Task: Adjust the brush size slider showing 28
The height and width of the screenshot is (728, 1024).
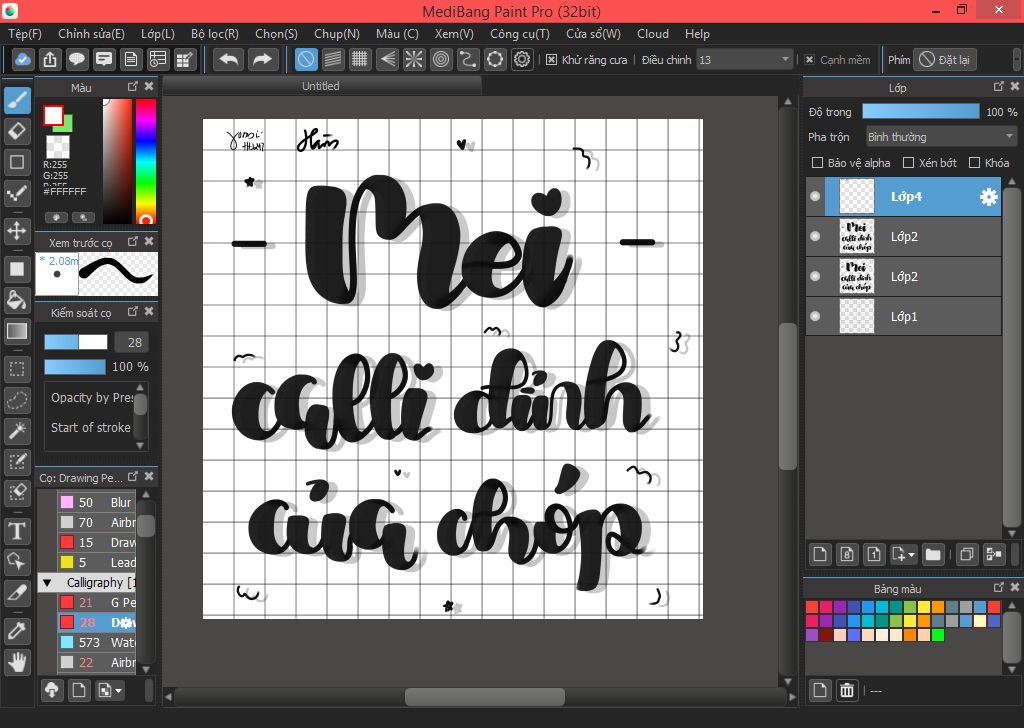Action: (x=76, y=342)
